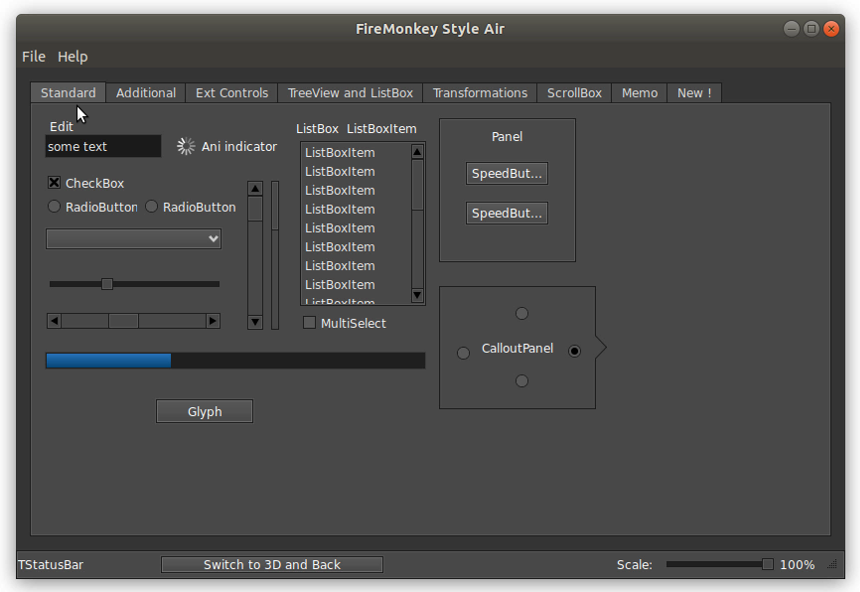Click the Glyph button
Screen dimensions: 860x592
(205, 411)
